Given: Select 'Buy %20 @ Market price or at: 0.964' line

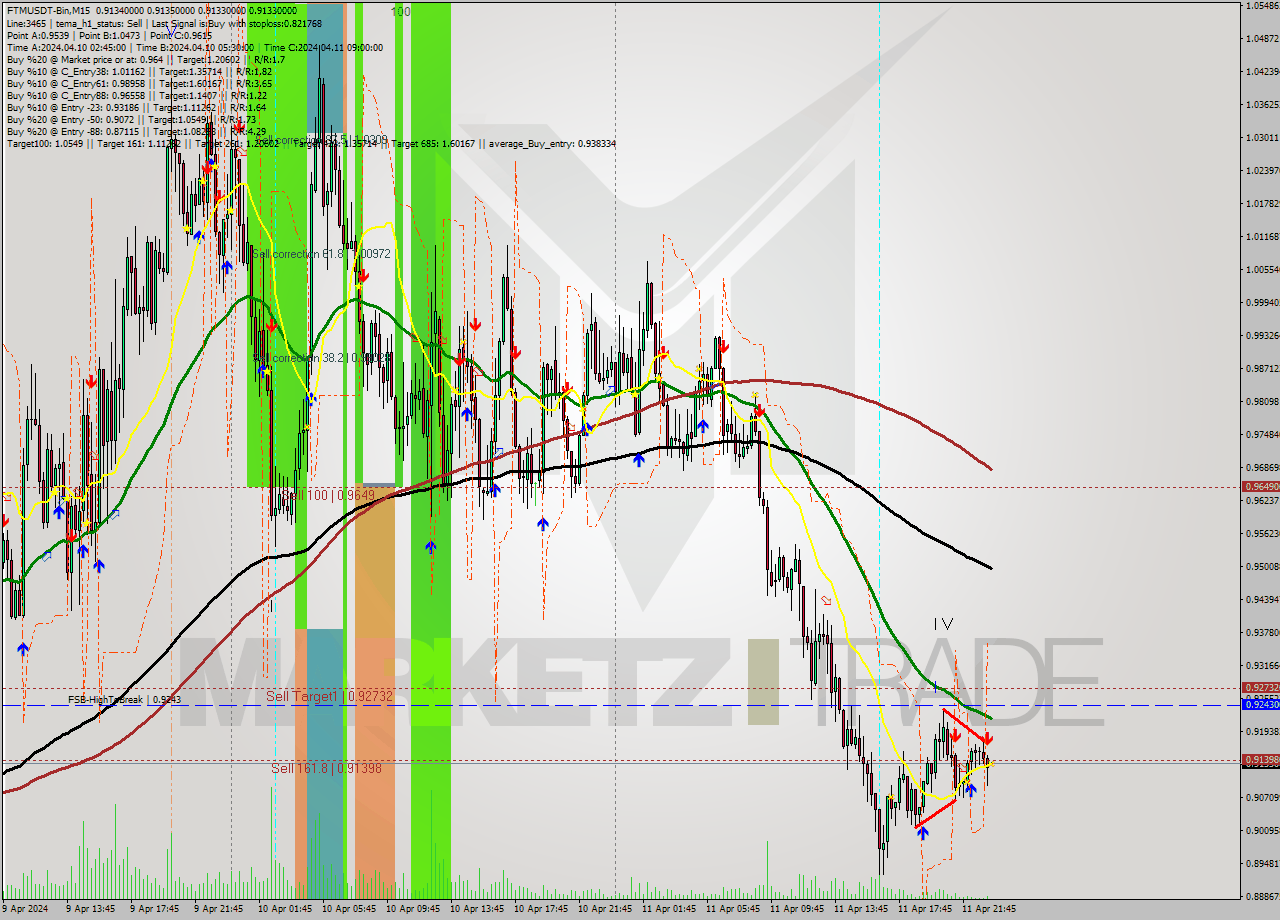Looking at the screenshot, I should click(x=145, y=60).
